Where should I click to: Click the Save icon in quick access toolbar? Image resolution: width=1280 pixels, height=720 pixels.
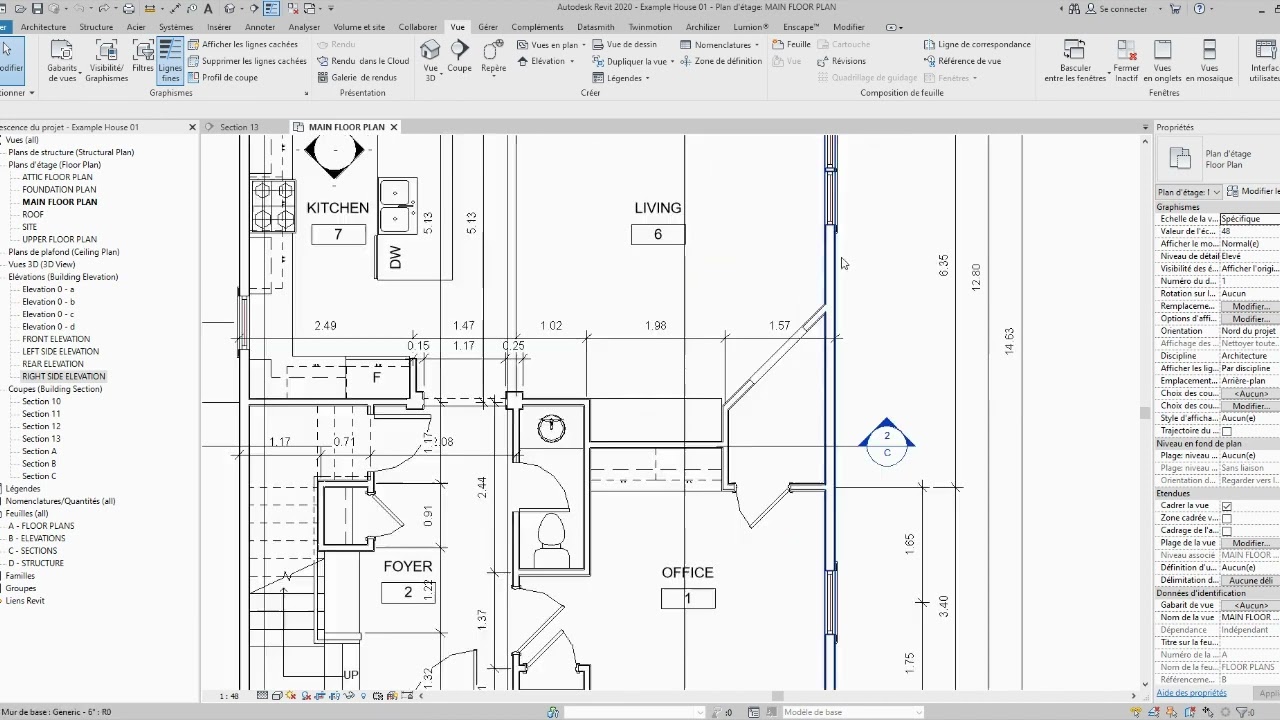coord(39,9)
